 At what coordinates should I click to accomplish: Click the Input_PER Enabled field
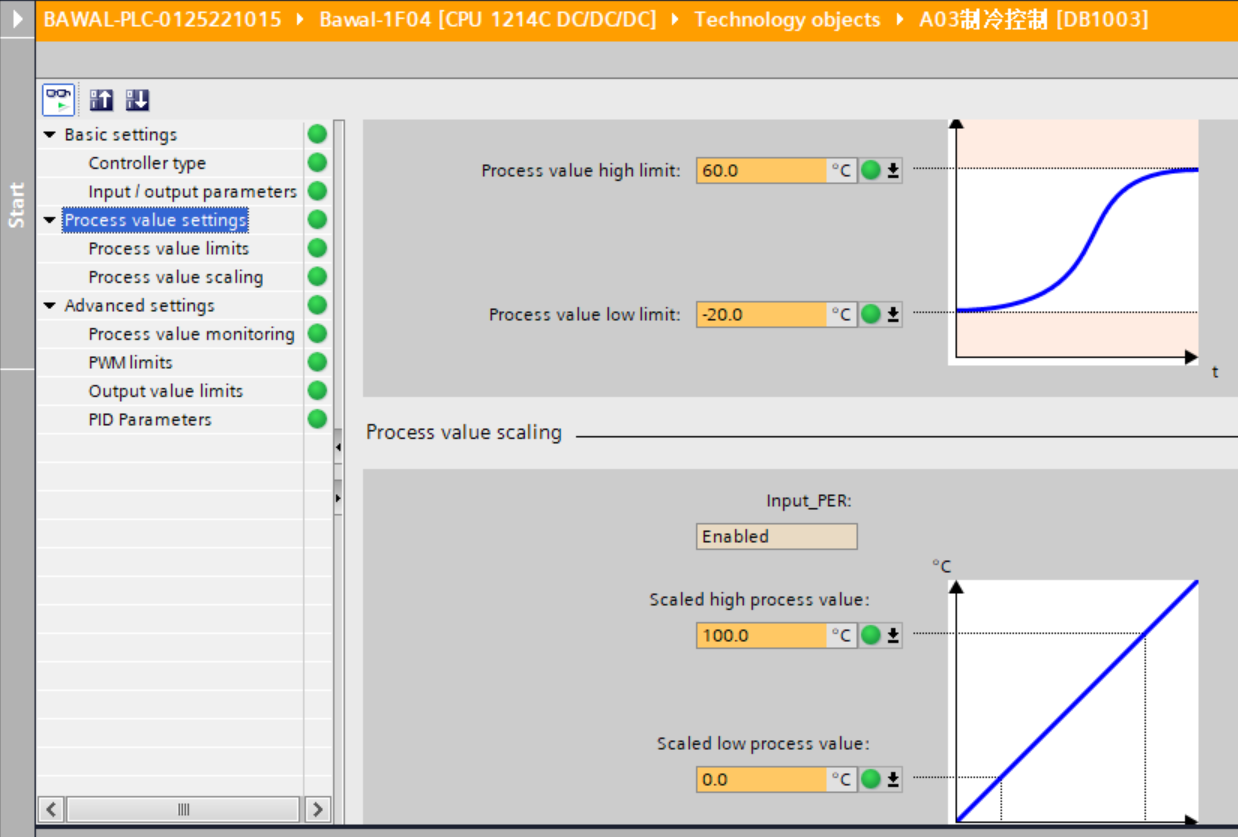[x=777, y=536]
